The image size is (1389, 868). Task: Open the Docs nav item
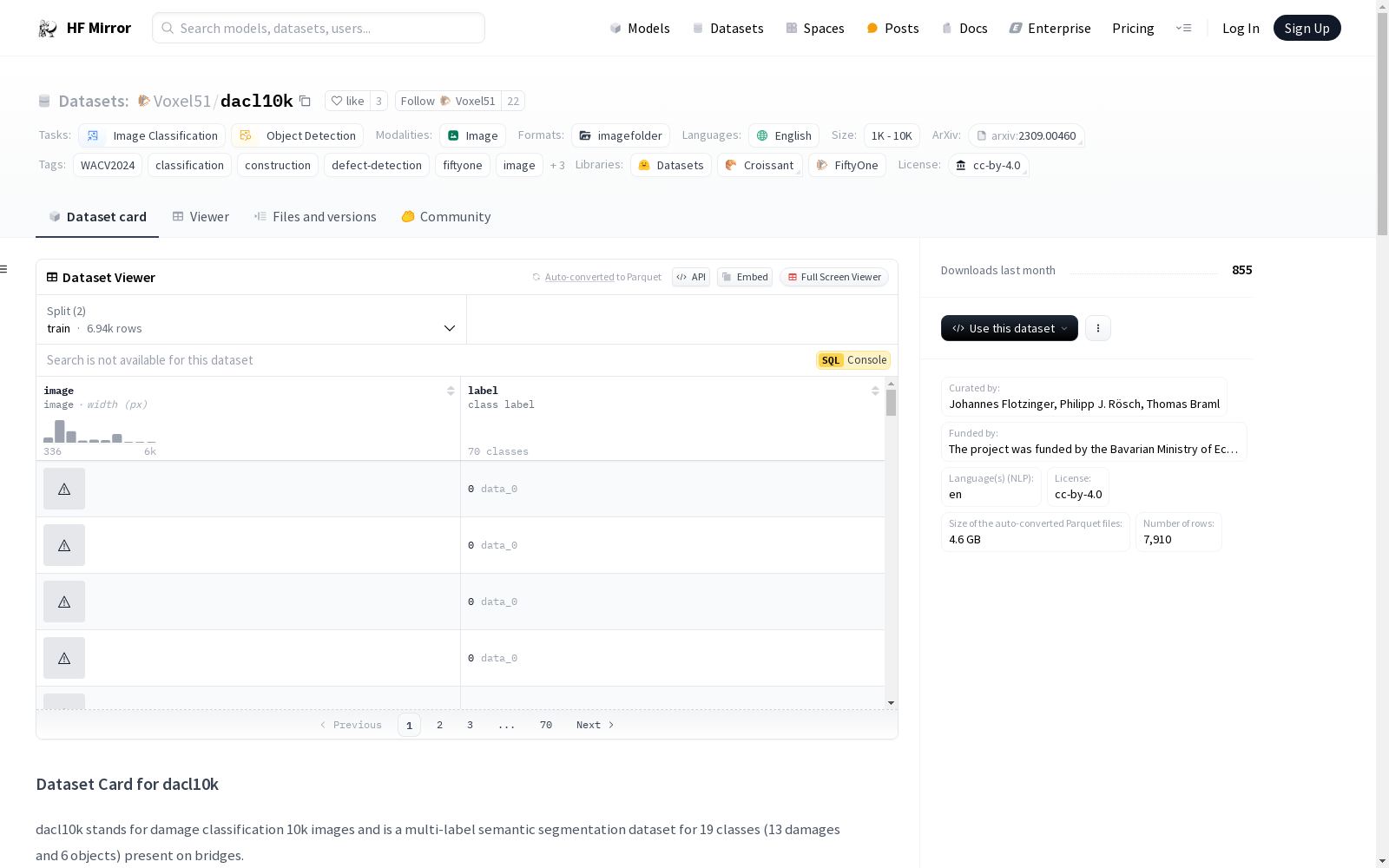[x=964, y=28]
